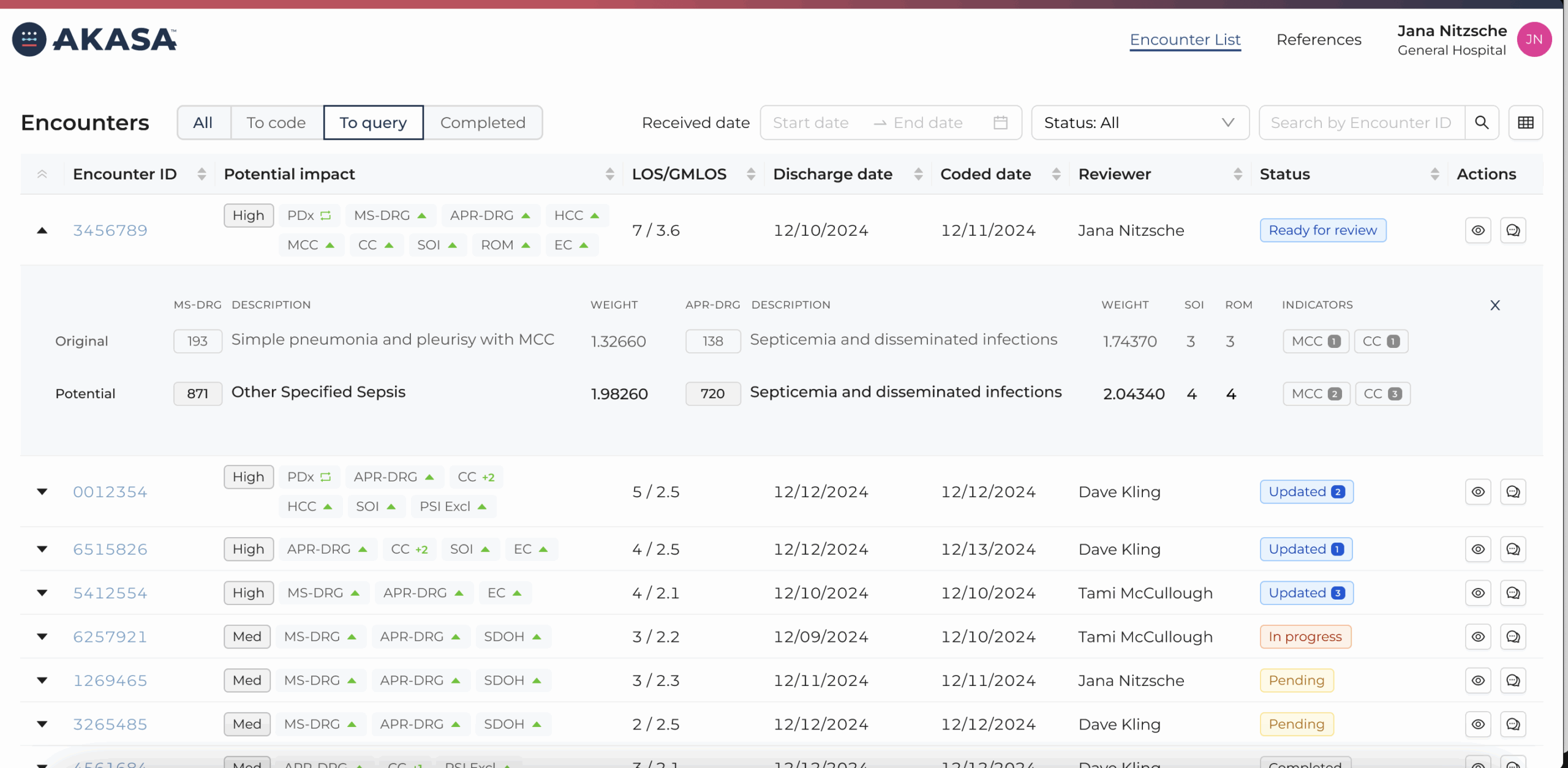Sort by Encounter ID column arrows
This screenshot has width=1568, height=768.
pyautogui.click(x=202, y=174)
